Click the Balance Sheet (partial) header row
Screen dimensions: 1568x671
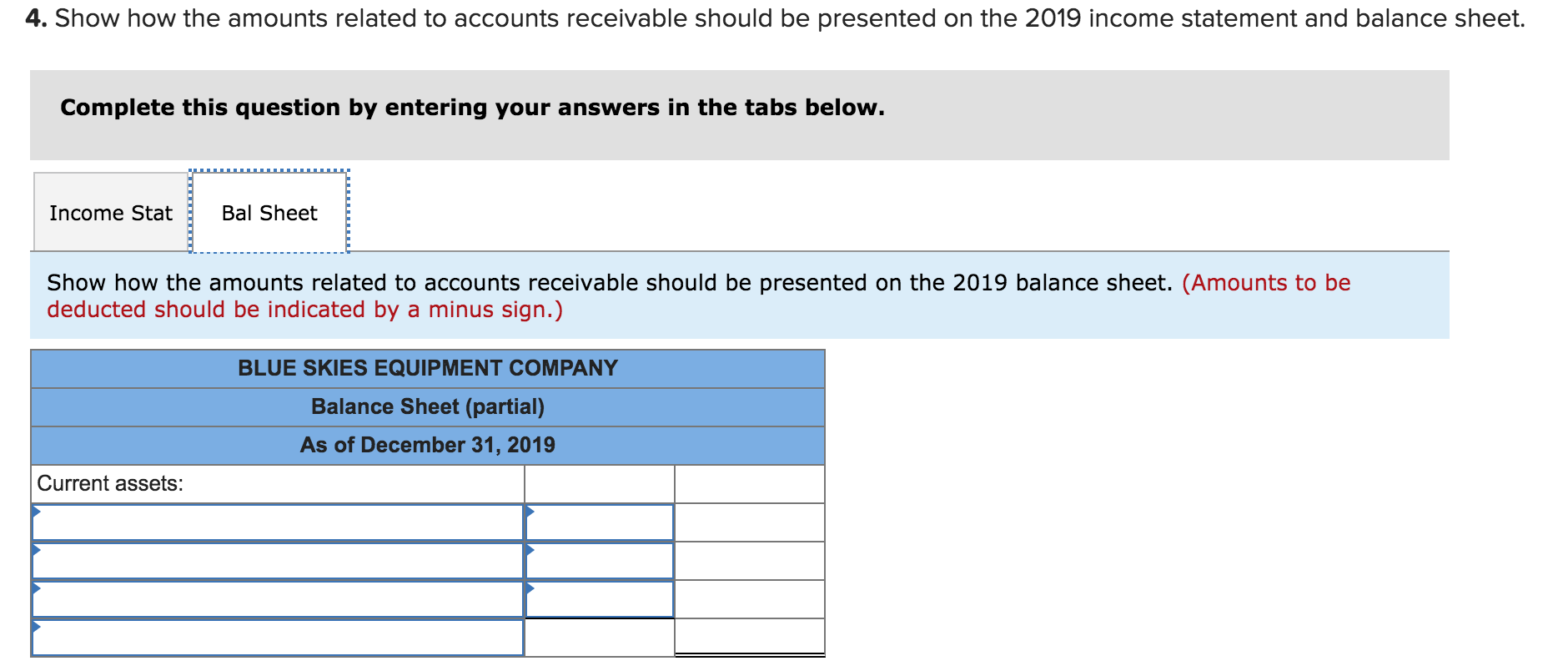point(427,406)
